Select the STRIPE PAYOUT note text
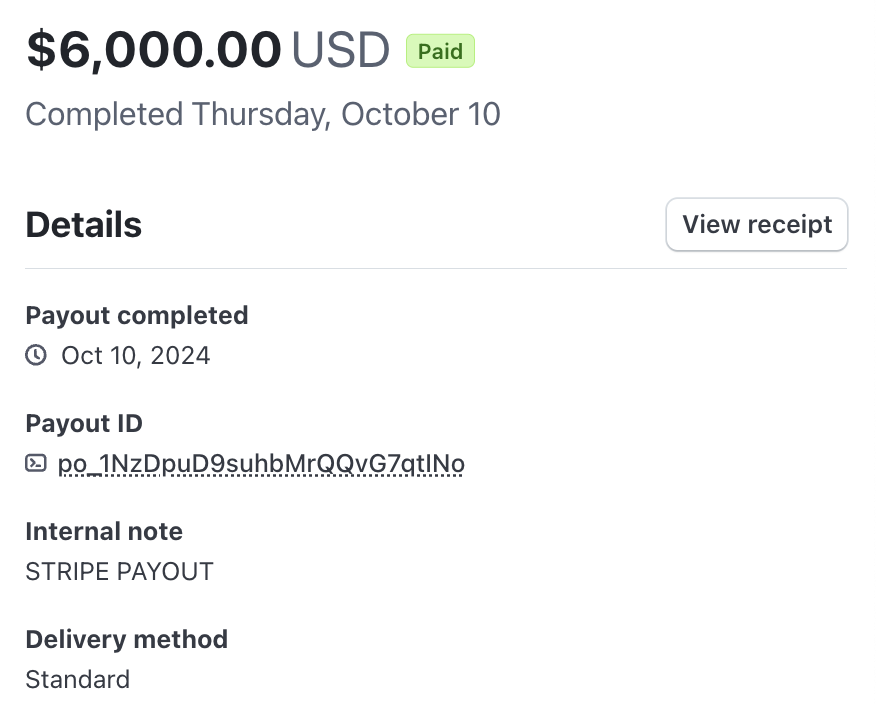 (120, 572)
